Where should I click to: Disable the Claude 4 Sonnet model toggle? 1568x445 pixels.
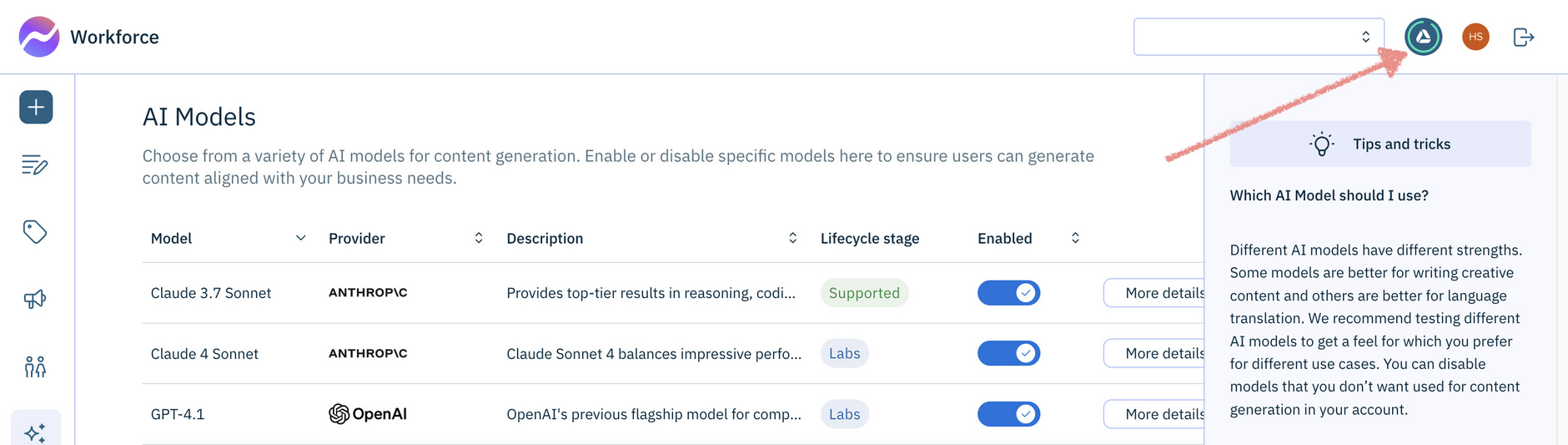1008,354
